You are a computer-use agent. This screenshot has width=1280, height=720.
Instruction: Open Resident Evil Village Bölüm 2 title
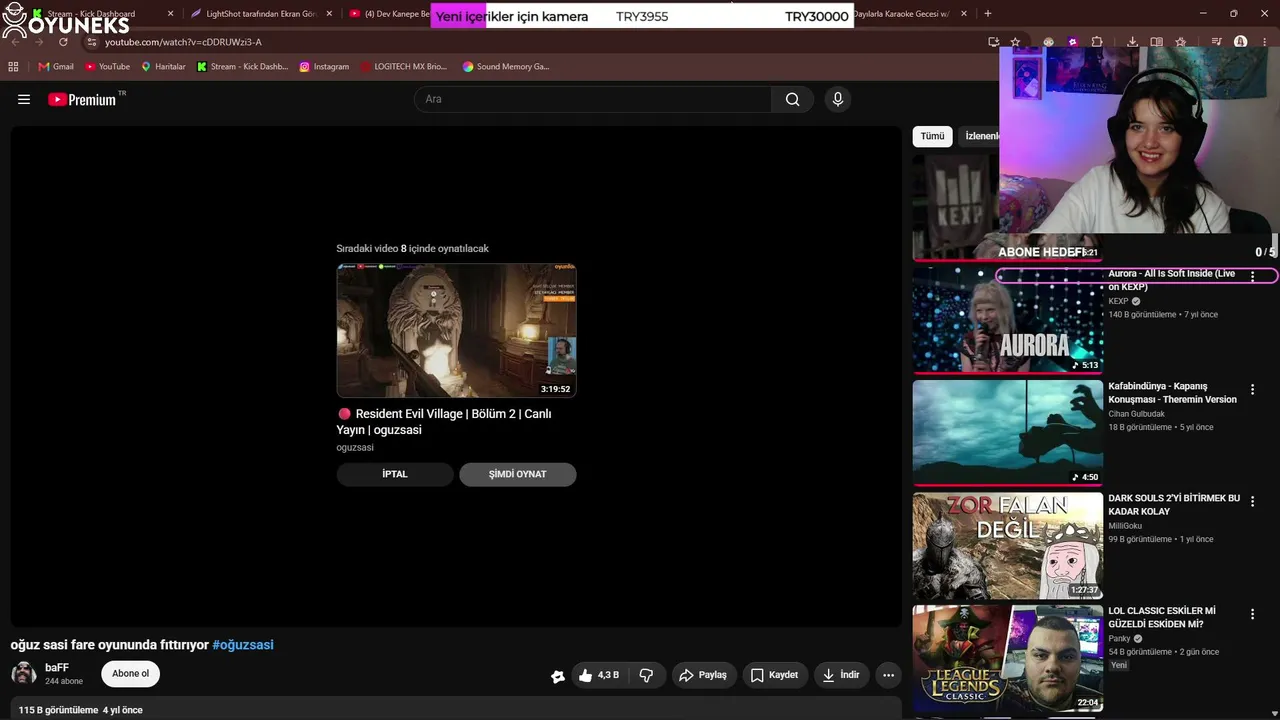point(444,421)
